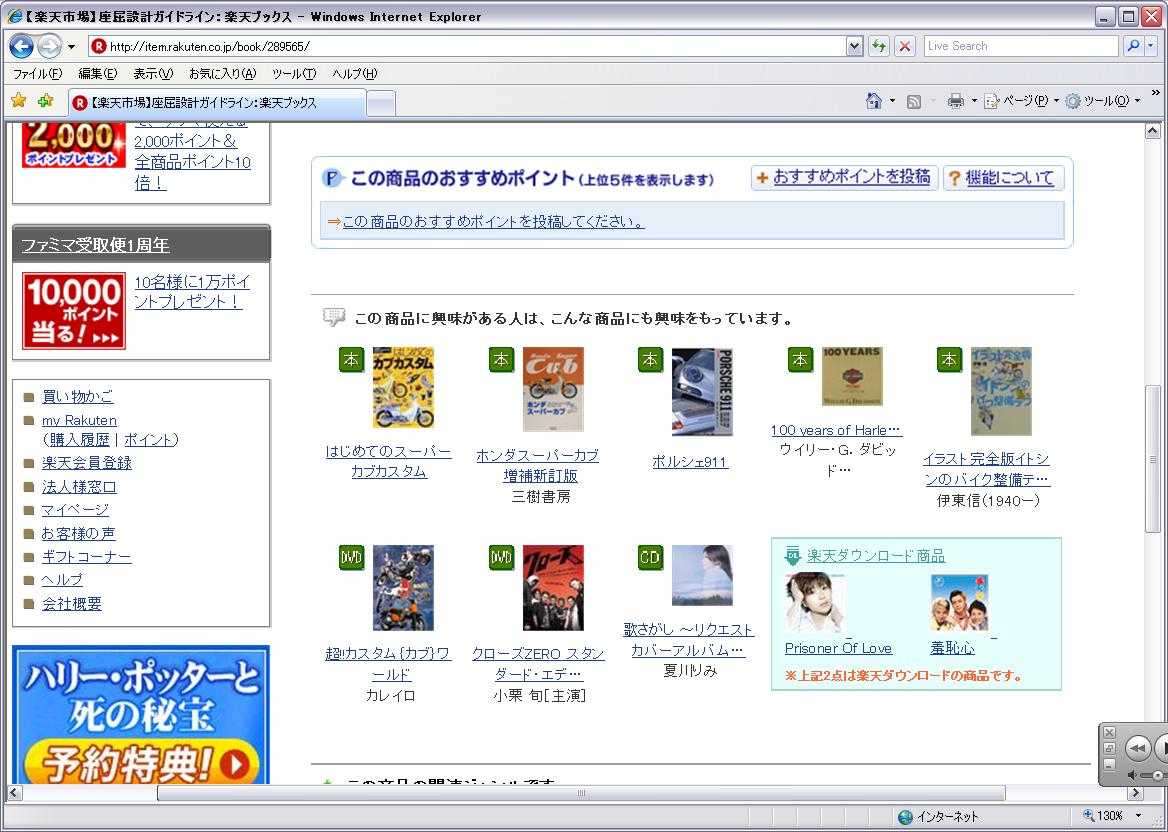Click the RSS feeds icon
Screen dimensions: 1168x832
click(x=914, y=101)
